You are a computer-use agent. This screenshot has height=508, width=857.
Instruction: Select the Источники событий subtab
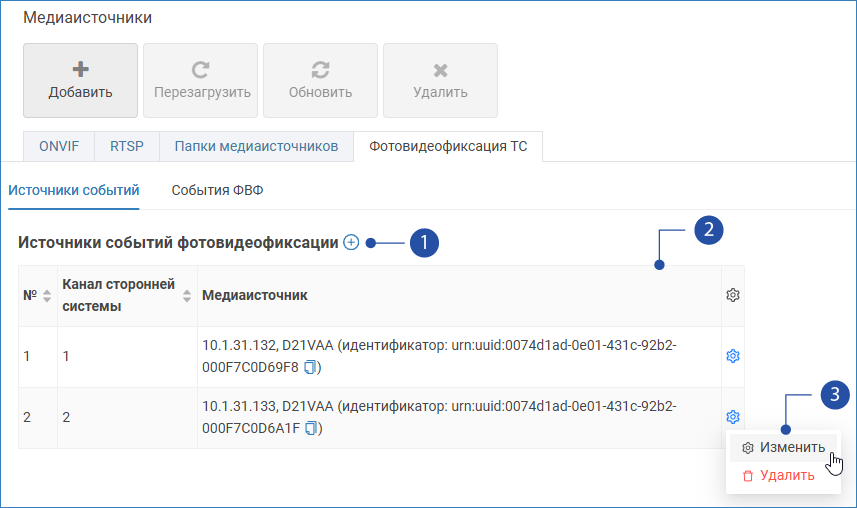(73, 190)
